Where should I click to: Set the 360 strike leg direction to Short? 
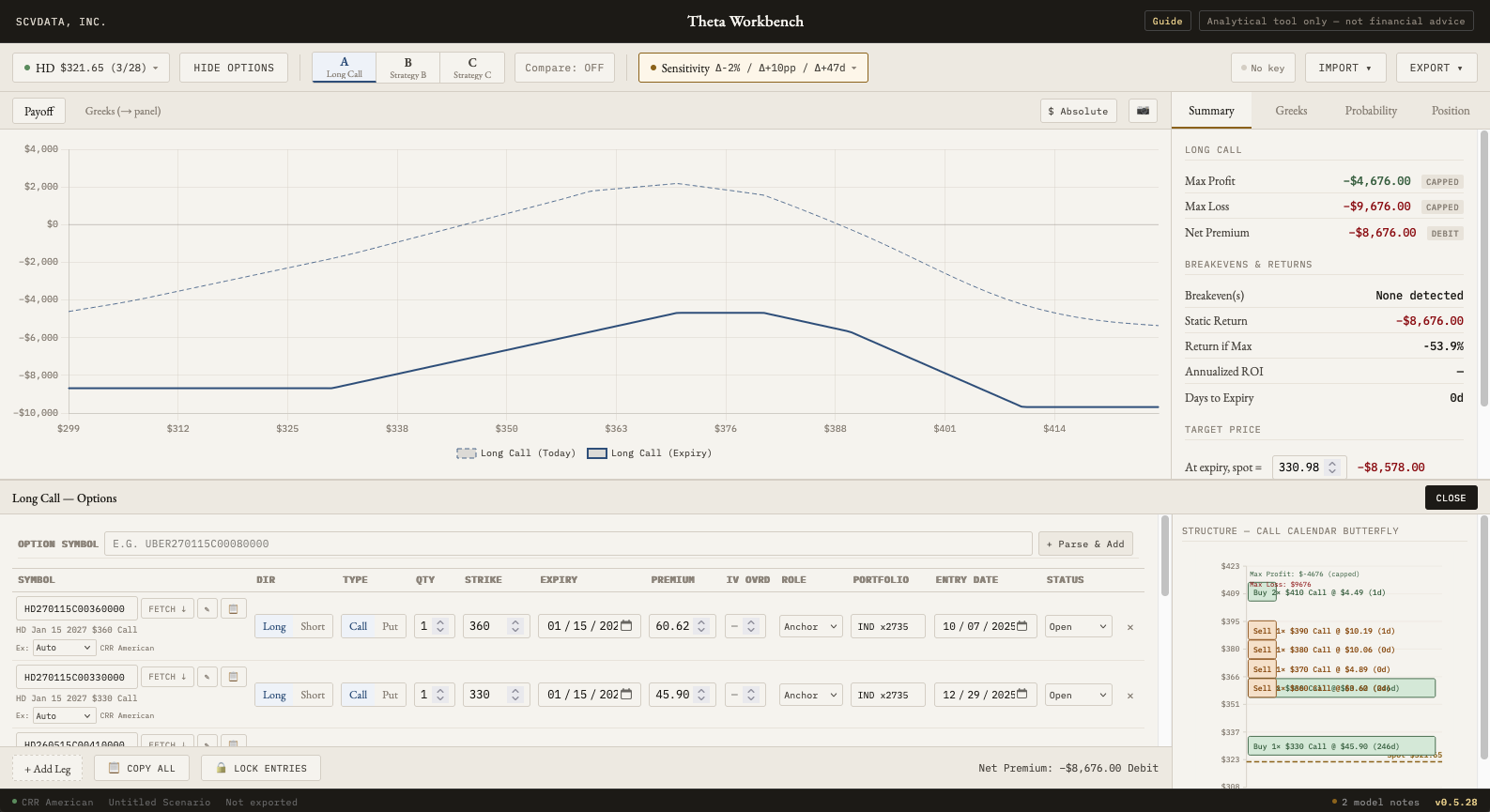click(x=313, y=626)
